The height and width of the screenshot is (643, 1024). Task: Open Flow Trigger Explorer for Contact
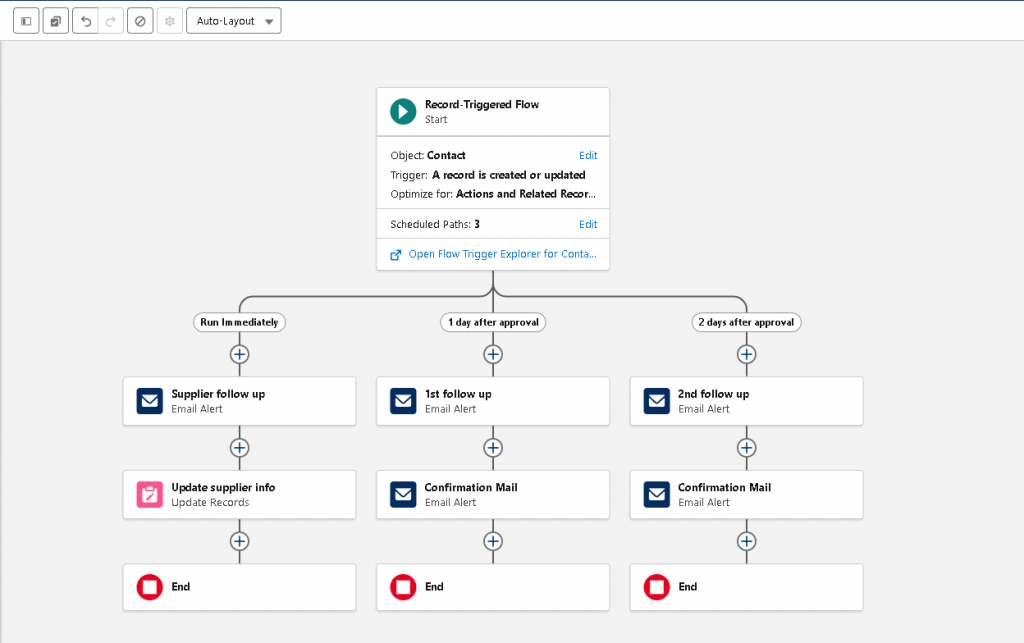tap(502, 255)
